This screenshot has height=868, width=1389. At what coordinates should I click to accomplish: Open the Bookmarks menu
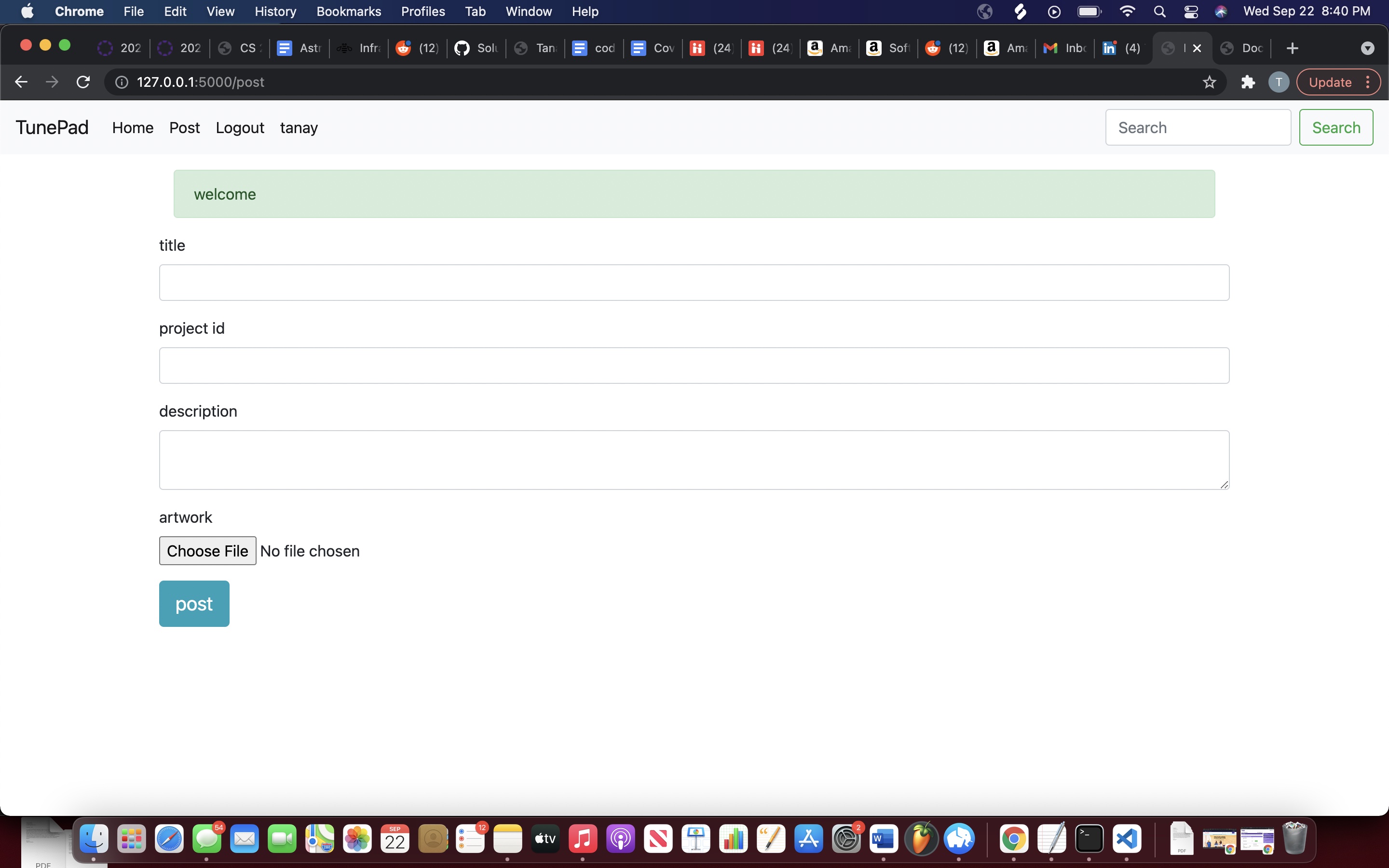click(x=348, y=11)
